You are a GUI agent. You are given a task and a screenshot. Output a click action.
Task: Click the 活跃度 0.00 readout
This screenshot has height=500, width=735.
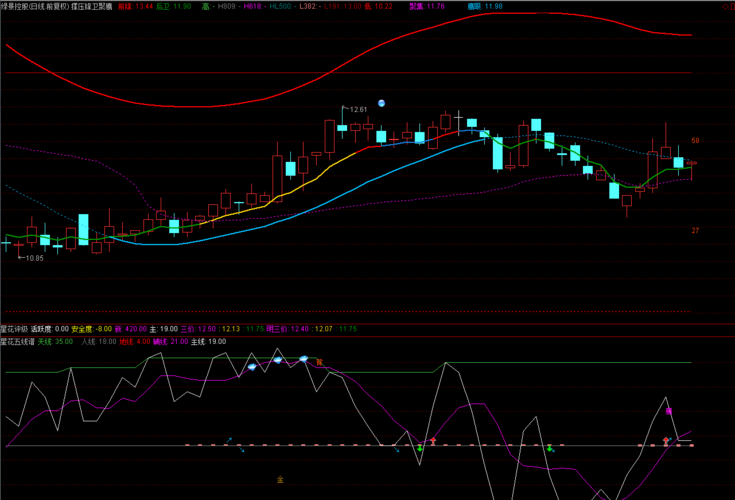[x=50, y=329]
